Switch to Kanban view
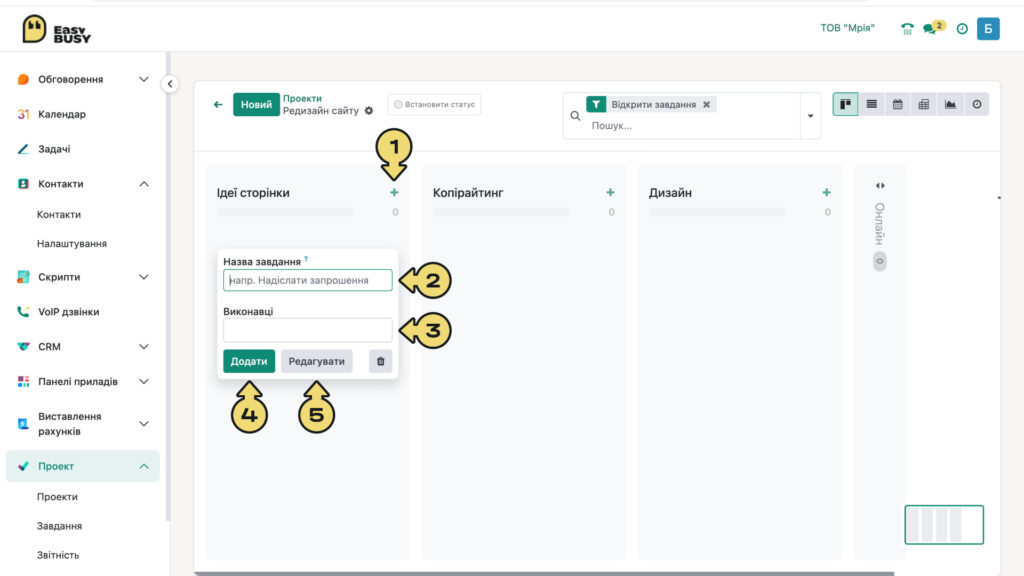This screenshot has width=1024, height=576. point(845,104)
